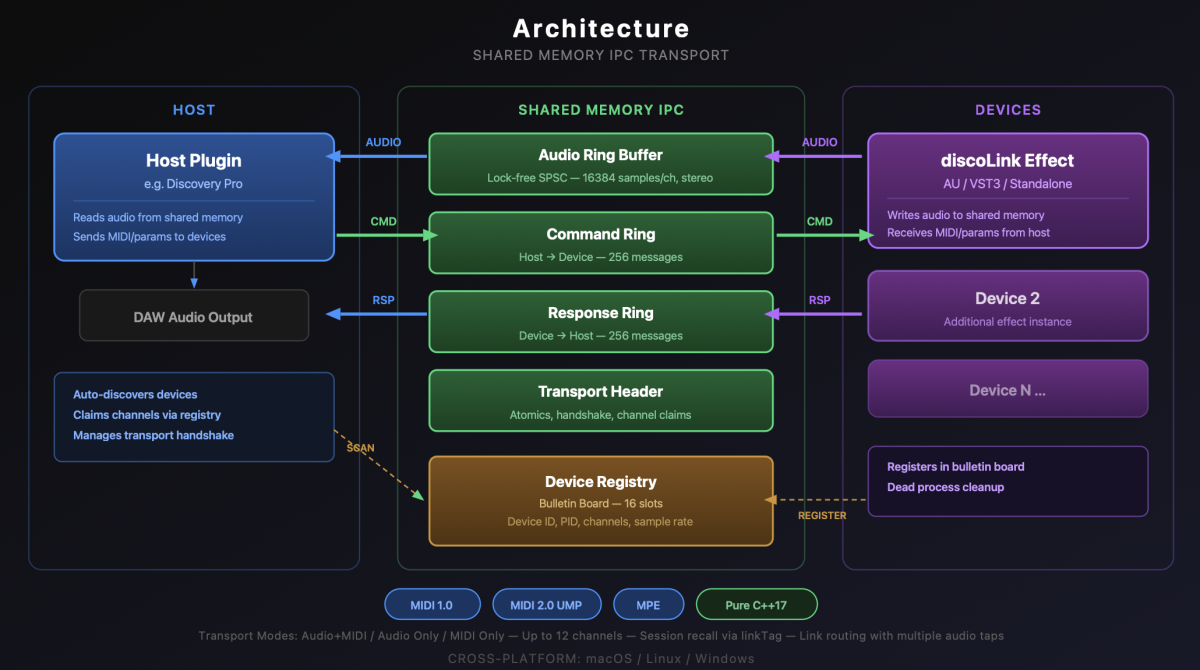This screenshot has height=670, width=1200.
Task: Select the DAW Audio Output box
Action: coord(193,317)
